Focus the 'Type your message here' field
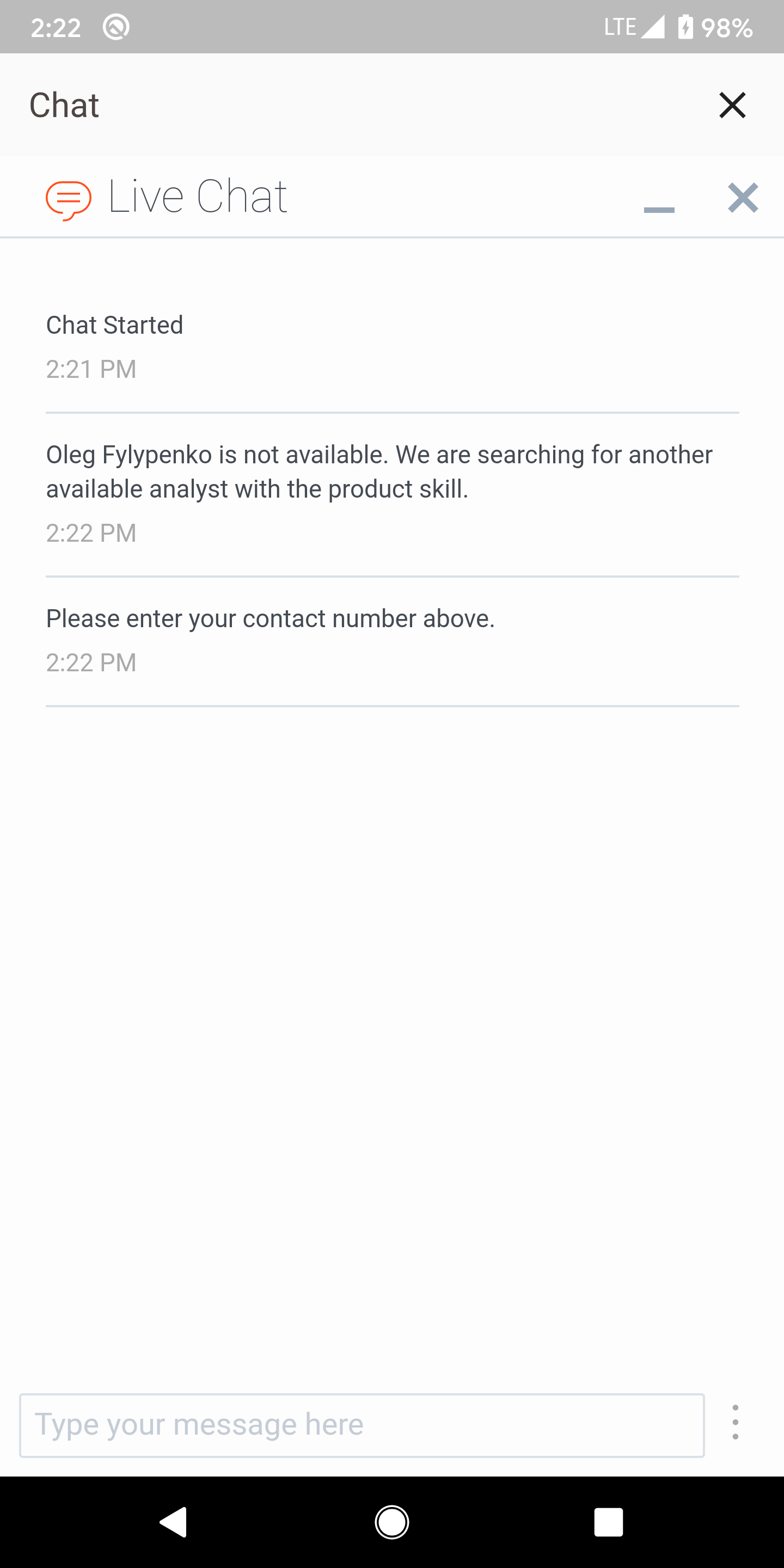Image resolution: width=784 pixels, height=1568 pixels. [362, 1425]
